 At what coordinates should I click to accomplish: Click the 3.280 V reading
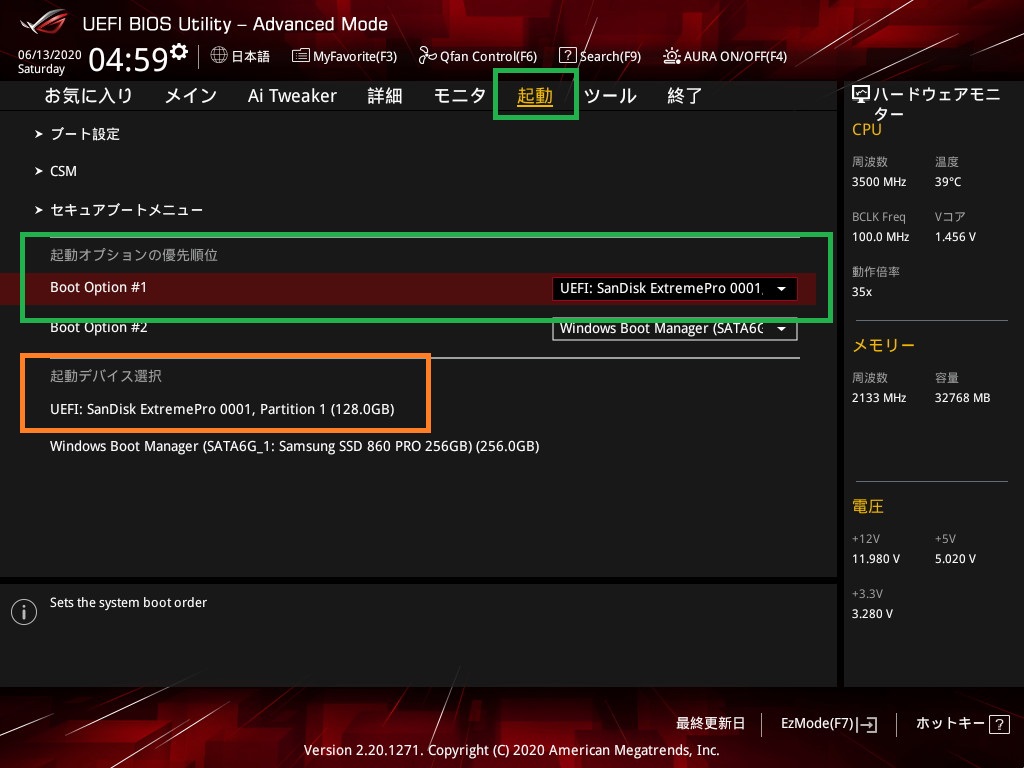872,614
